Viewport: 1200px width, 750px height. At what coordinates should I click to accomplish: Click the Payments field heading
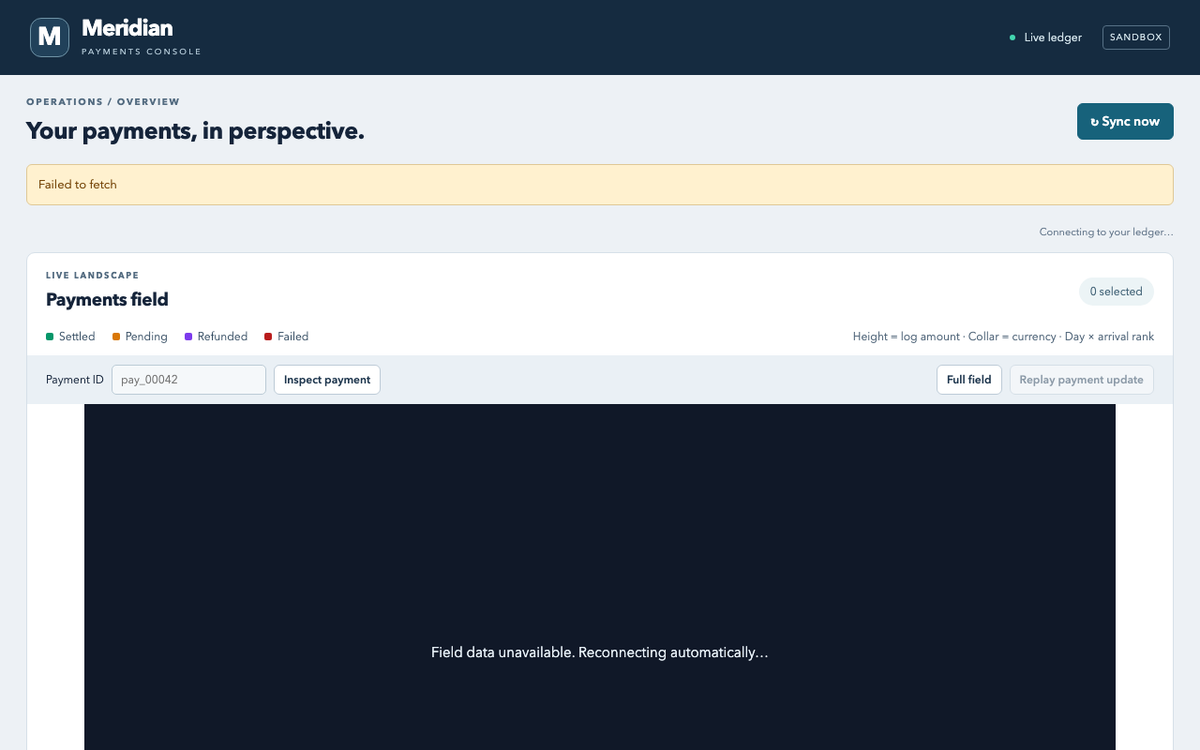pos(107,299)
